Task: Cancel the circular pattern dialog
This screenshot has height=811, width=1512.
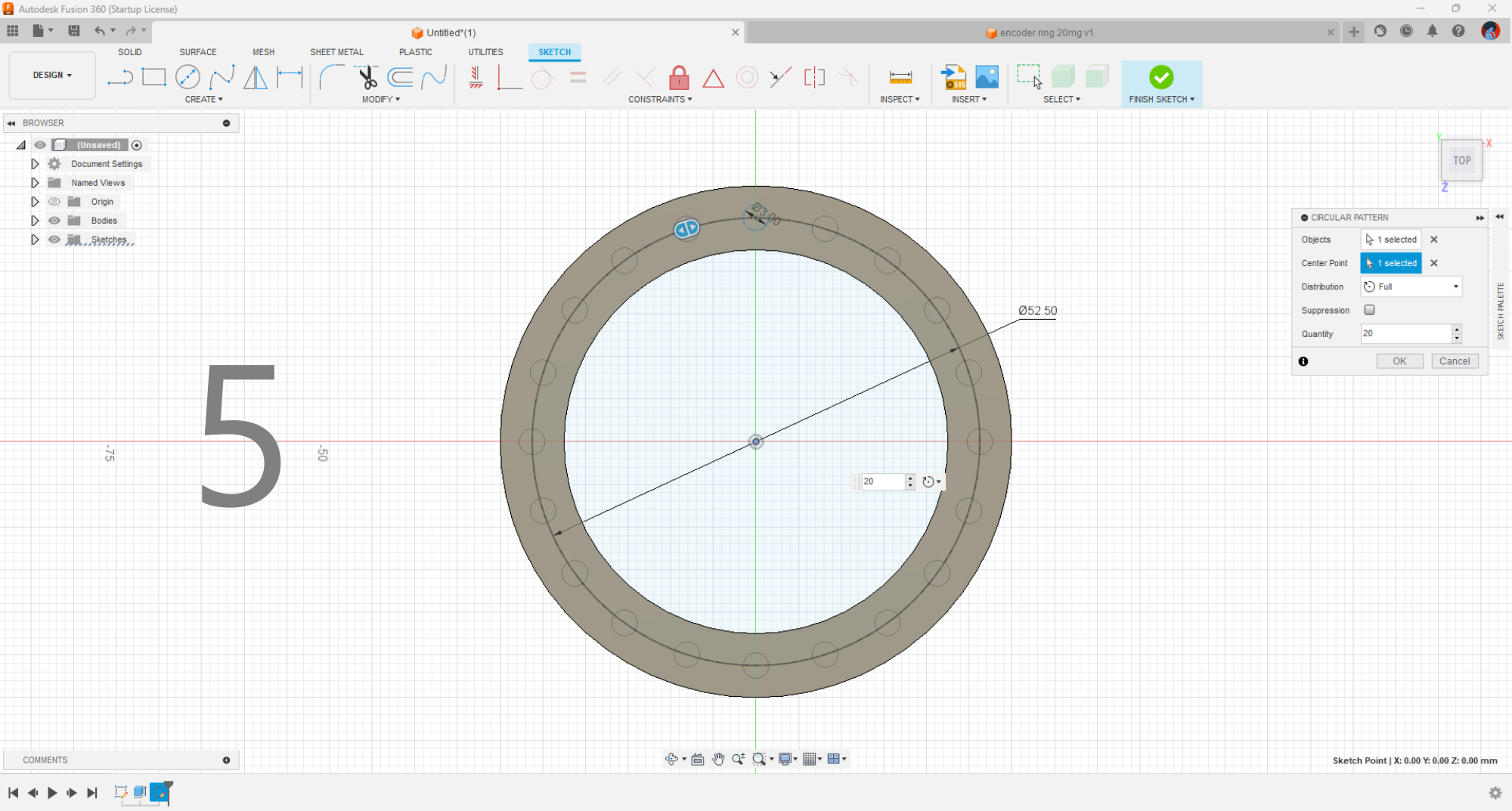Action: point(1455,361)
